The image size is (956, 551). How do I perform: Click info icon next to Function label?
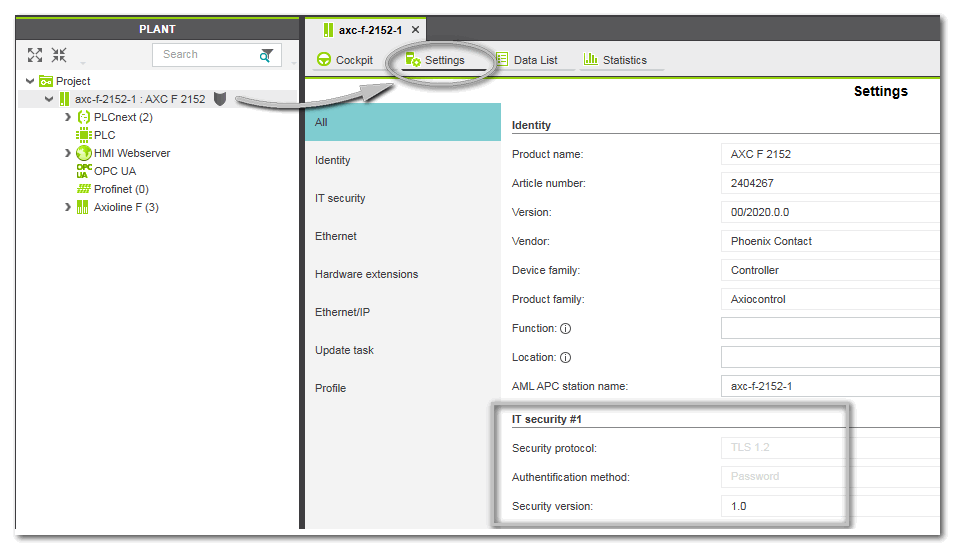(565, 328)
